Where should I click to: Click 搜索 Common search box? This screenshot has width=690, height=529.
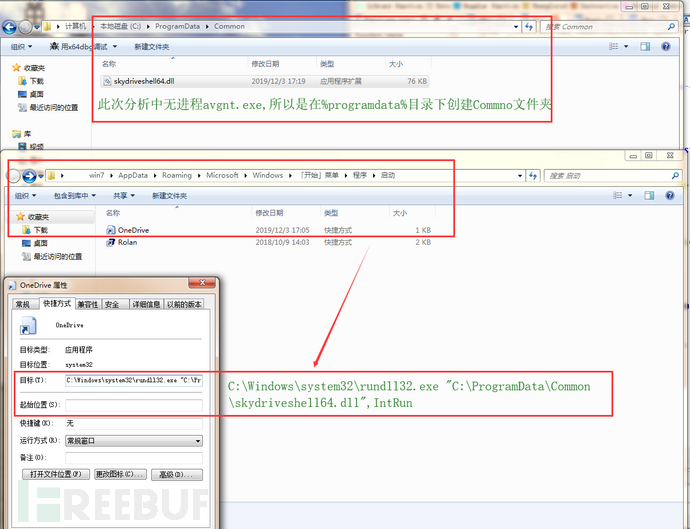(609, 27)
